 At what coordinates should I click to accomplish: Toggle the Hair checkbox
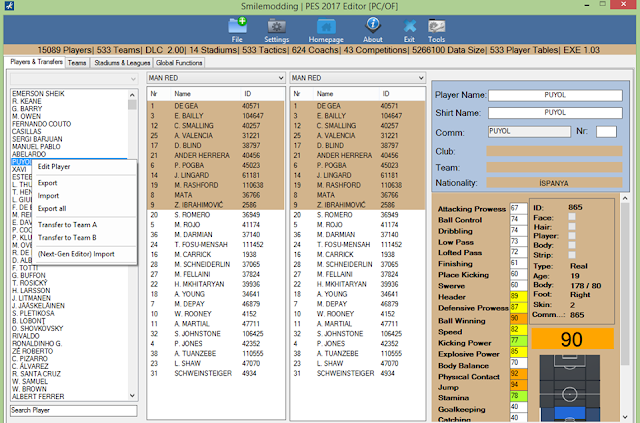(x=572, y=227)
